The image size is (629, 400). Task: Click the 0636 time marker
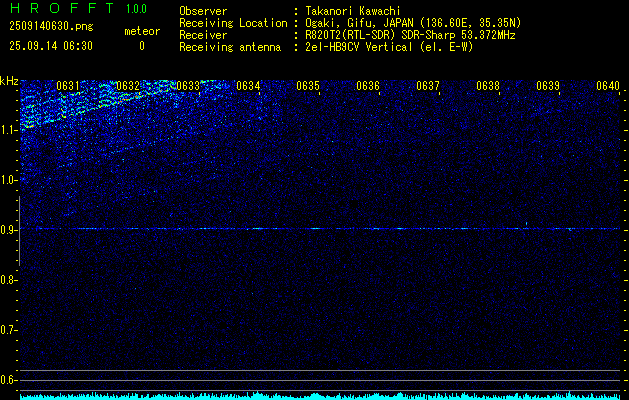tap(368, 86)
